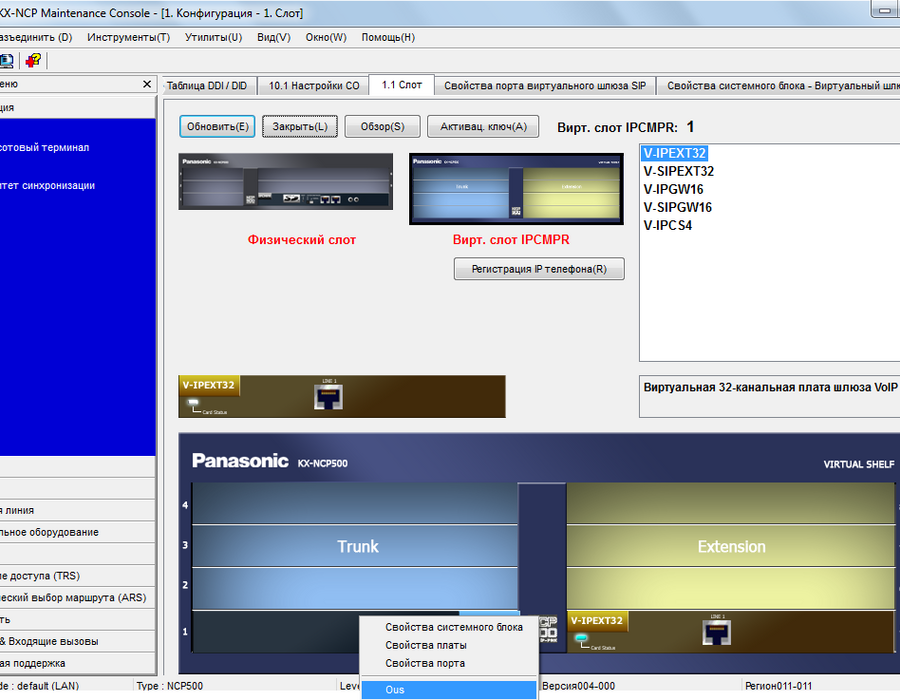Open the Вид(V) menu
The height and width of the screenshot is (700, 900).
pyautogui.click(x=274, y=37)
